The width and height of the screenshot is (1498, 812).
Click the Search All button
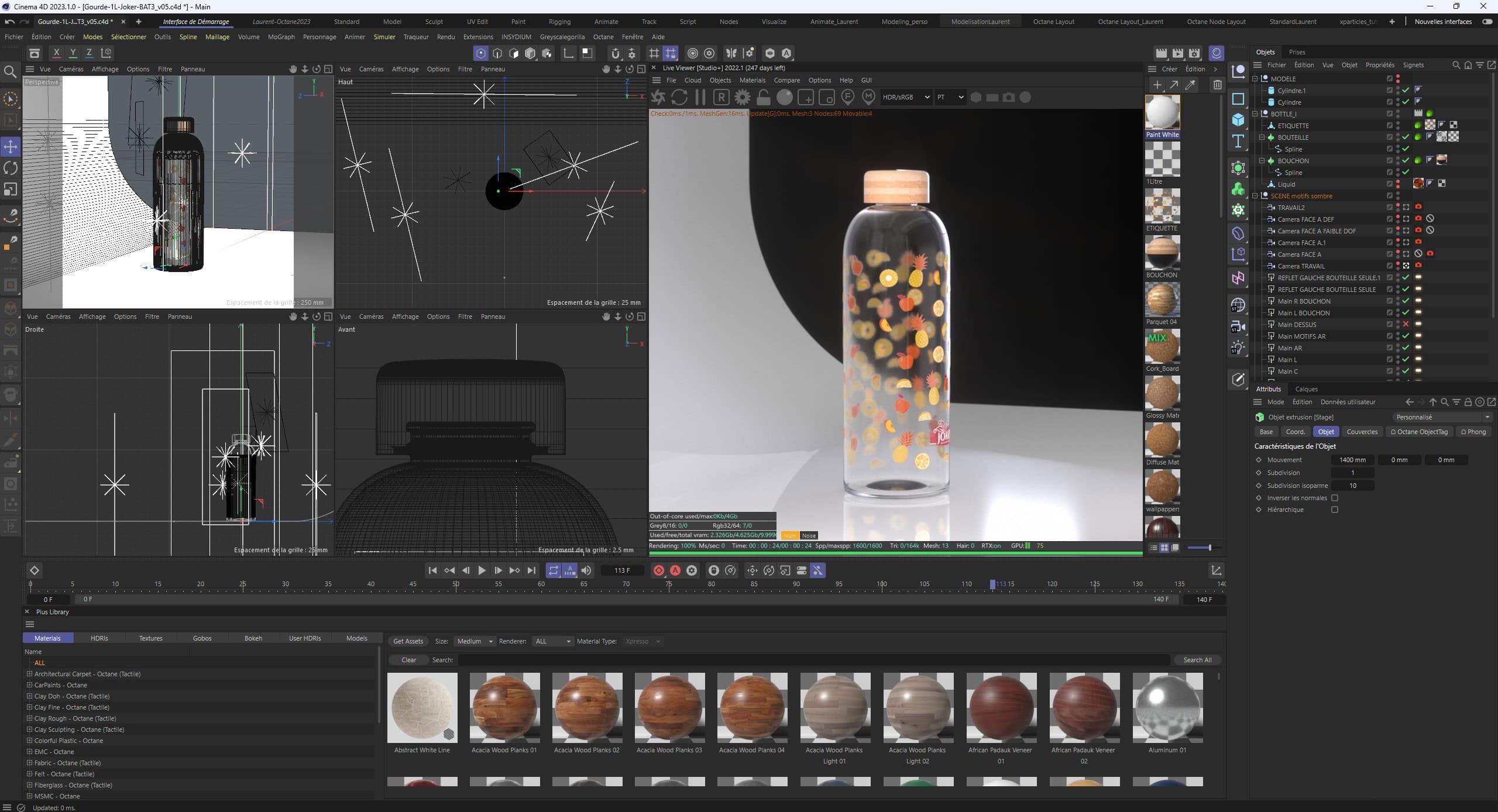point(1197,660)
